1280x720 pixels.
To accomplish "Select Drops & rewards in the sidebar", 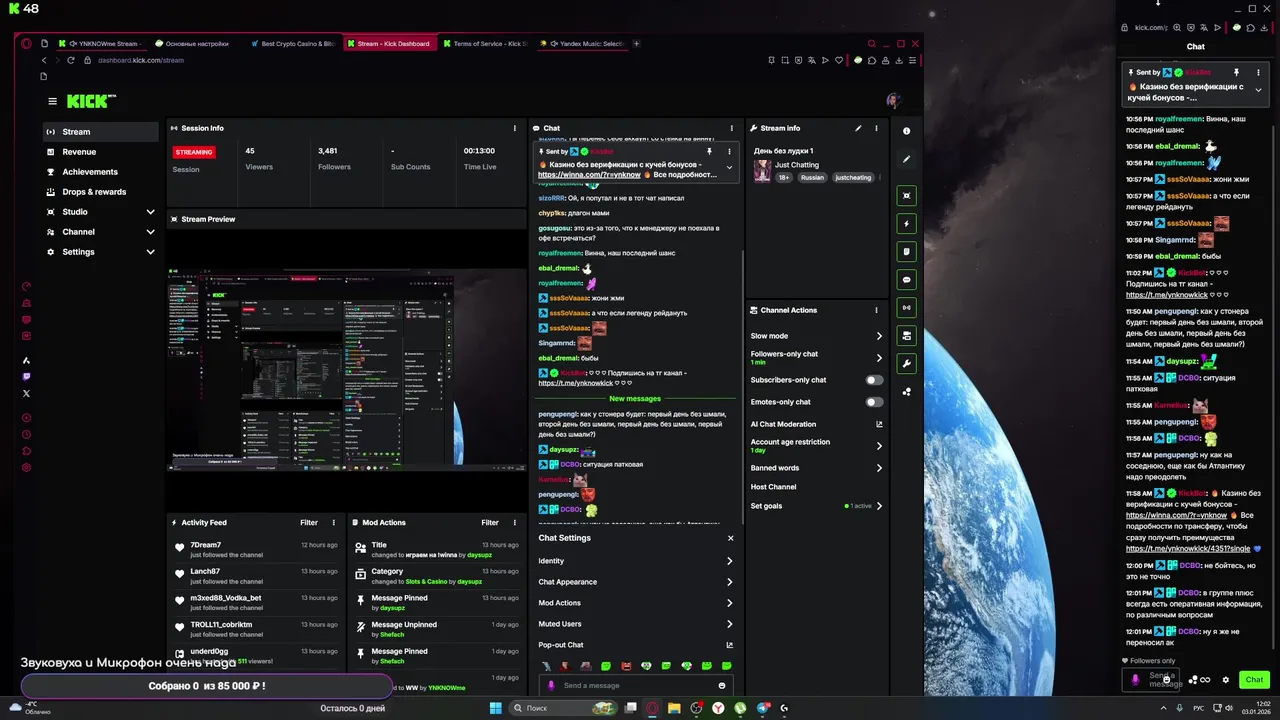I will click(101, 192).
